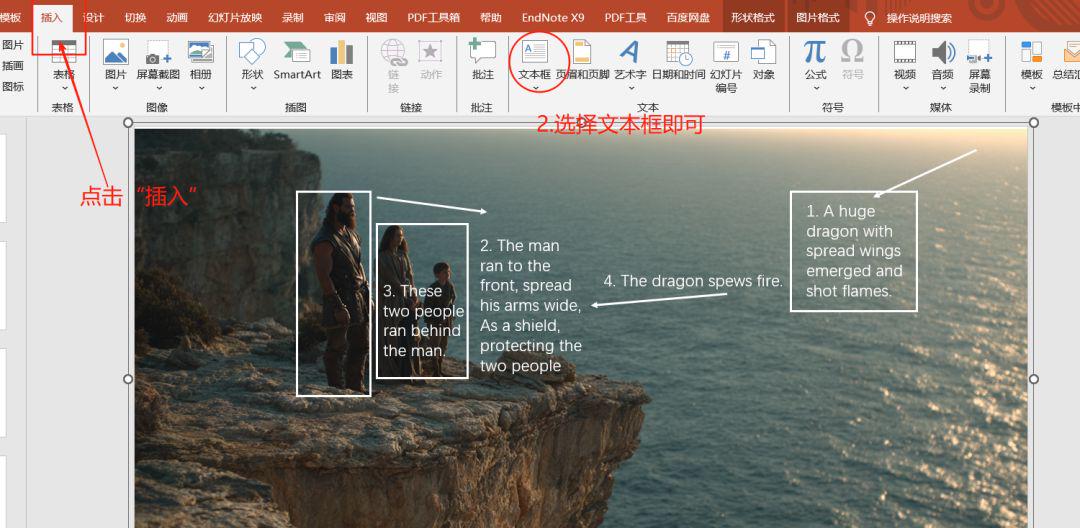This screenshot has height=528, width=1080.
Task: Expand the 音频 dropdown arrow
Action: [x=943, y=87]
